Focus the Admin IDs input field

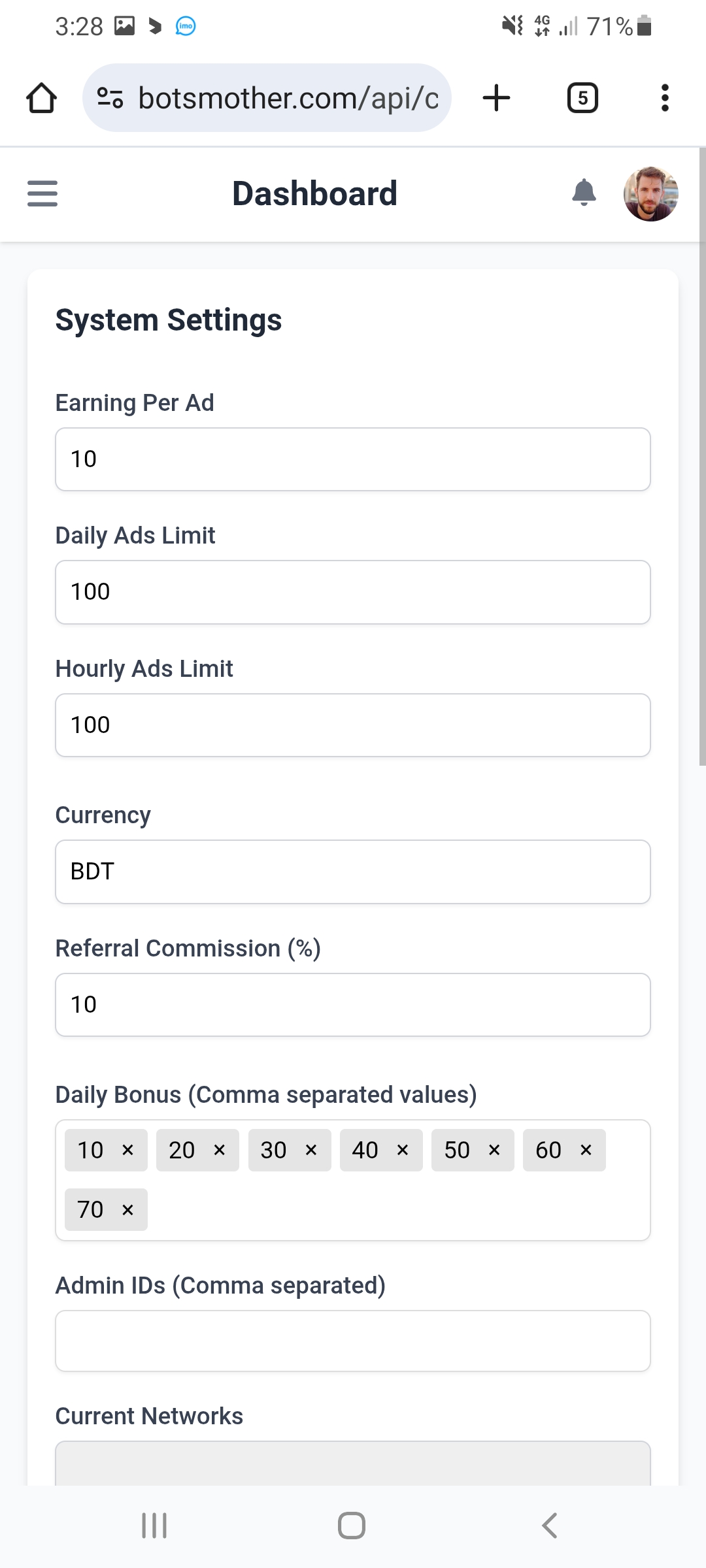353,1341
